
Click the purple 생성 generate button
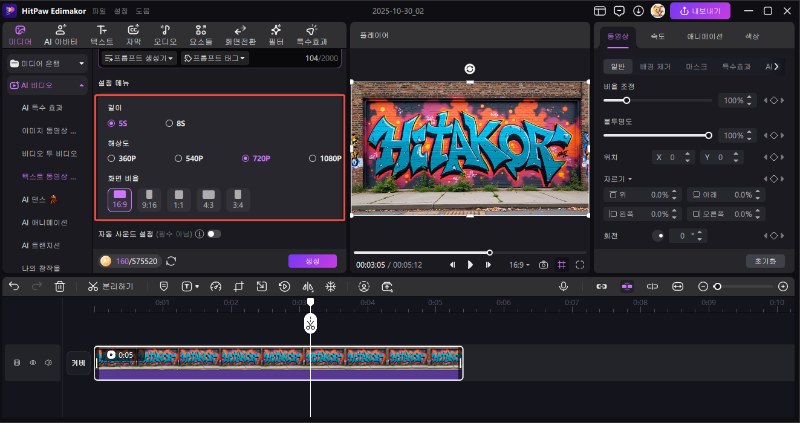click(312, 261)
